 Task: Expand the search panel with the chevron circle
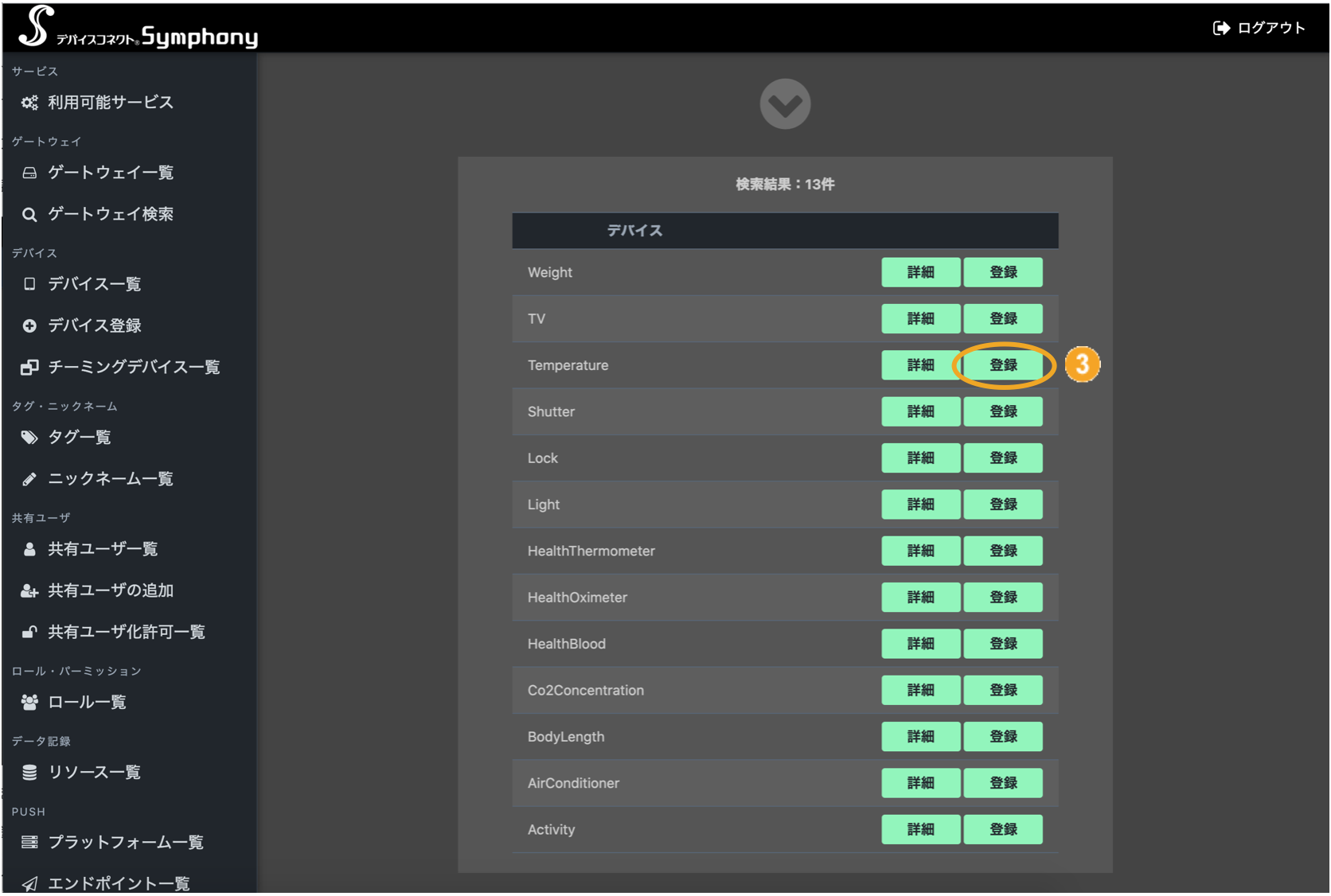[x=785, y=103]
